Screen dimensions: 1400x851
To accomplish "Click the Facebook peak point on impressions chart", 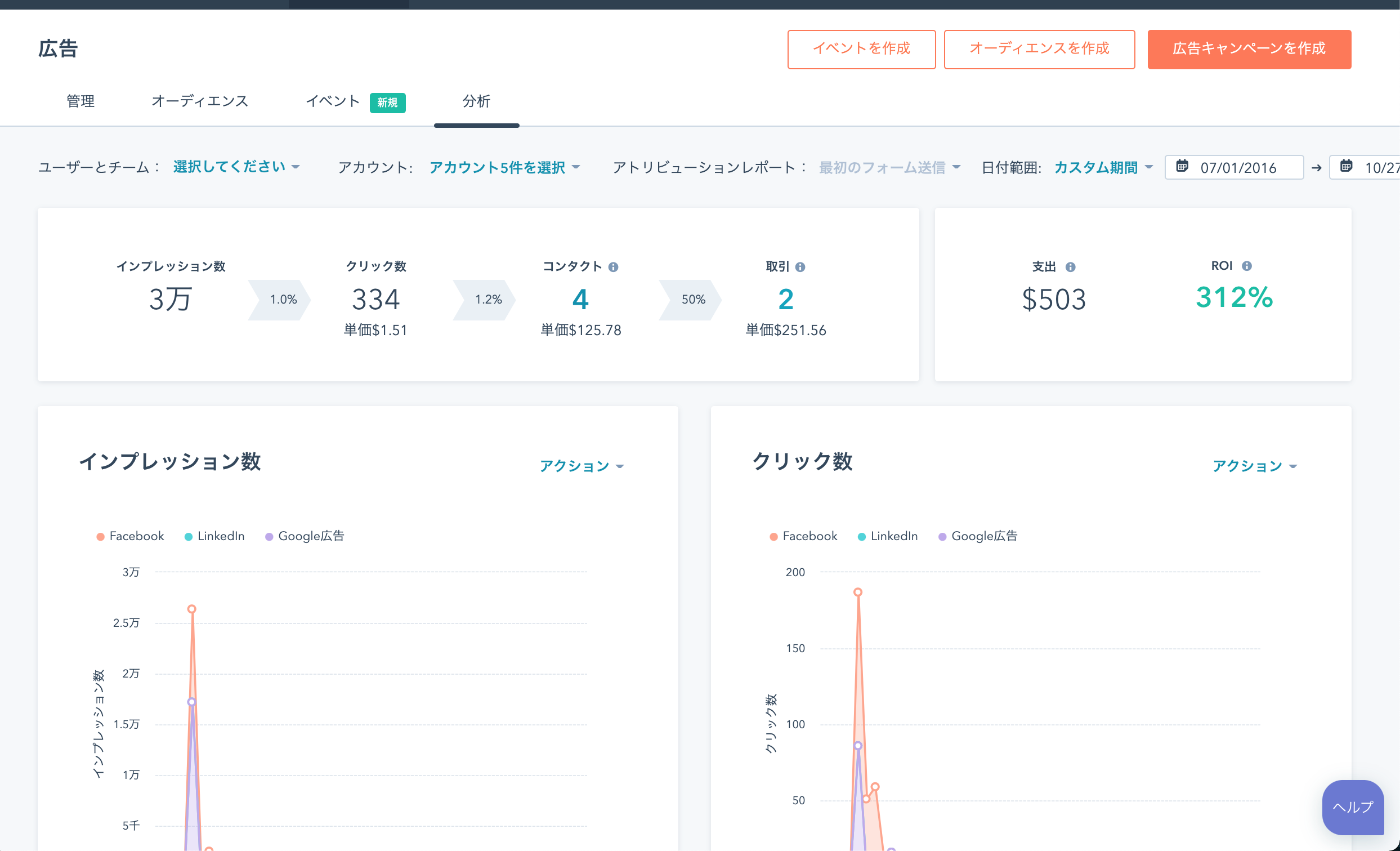I will click(192, 609).
